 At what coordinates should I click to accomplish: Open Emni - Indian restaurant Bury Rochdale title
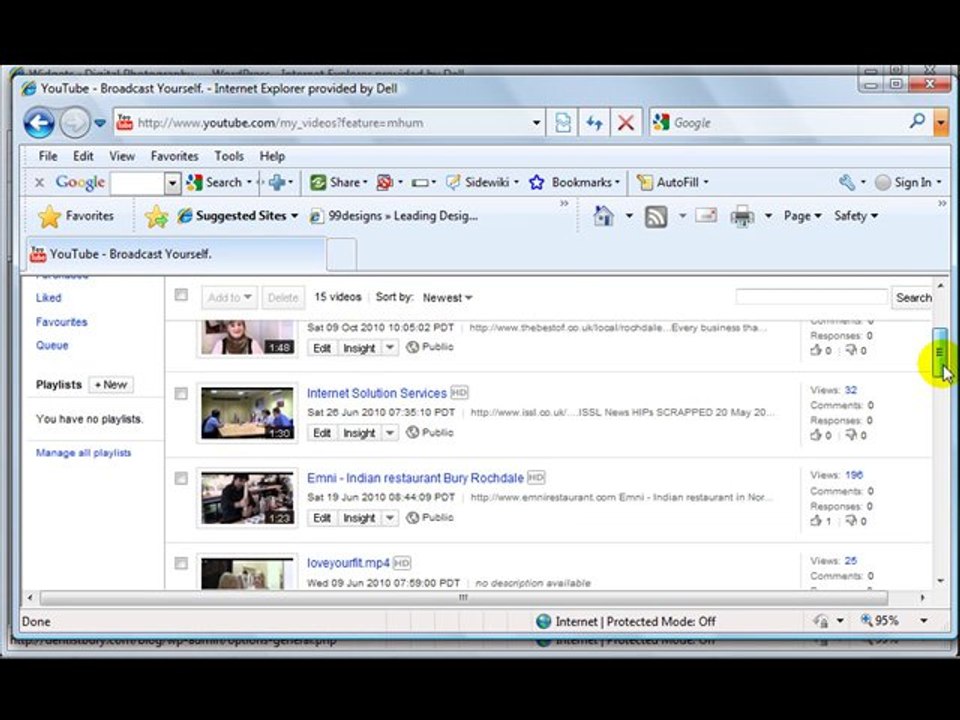tap(415, 478)
